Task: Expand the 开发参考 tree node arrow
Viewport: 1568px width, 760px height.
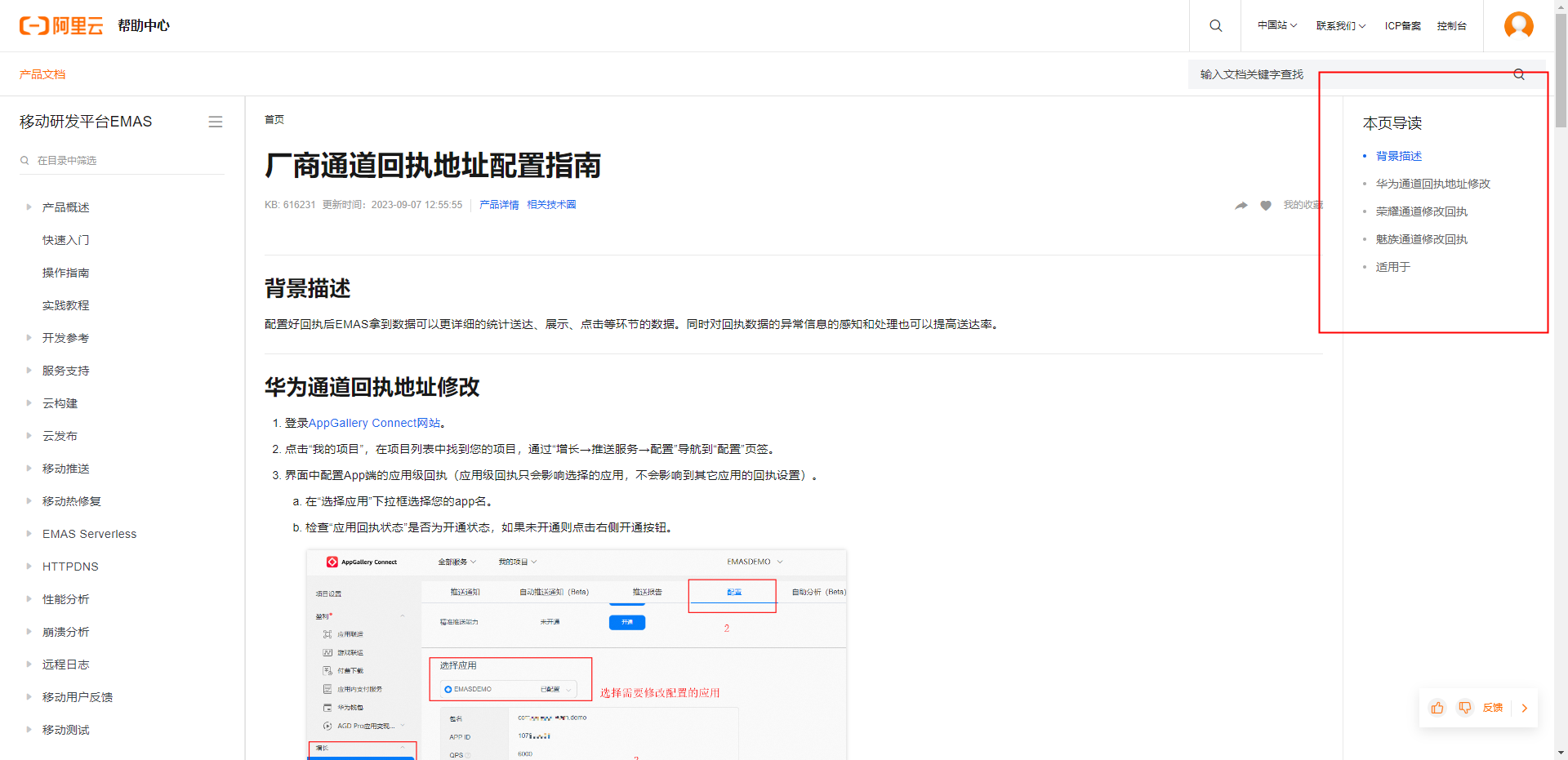Action: click(x=29, y=338)
